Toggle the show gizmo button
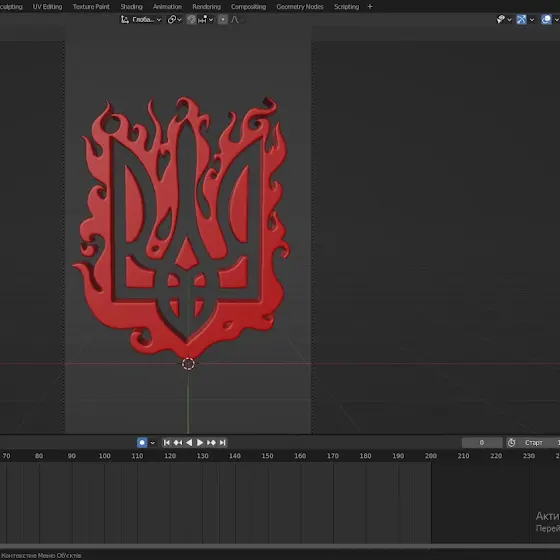This screenshot has height=560, width=560. [x=521, y=19]
